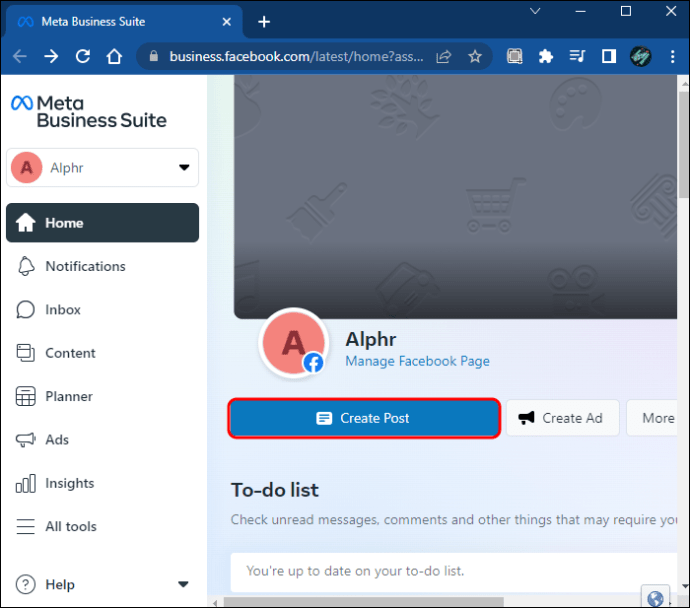Image resolution: width=690 pixels, height=608 pixels.
Task: Open Manage Facebook Page link
Action: point(417,361)
